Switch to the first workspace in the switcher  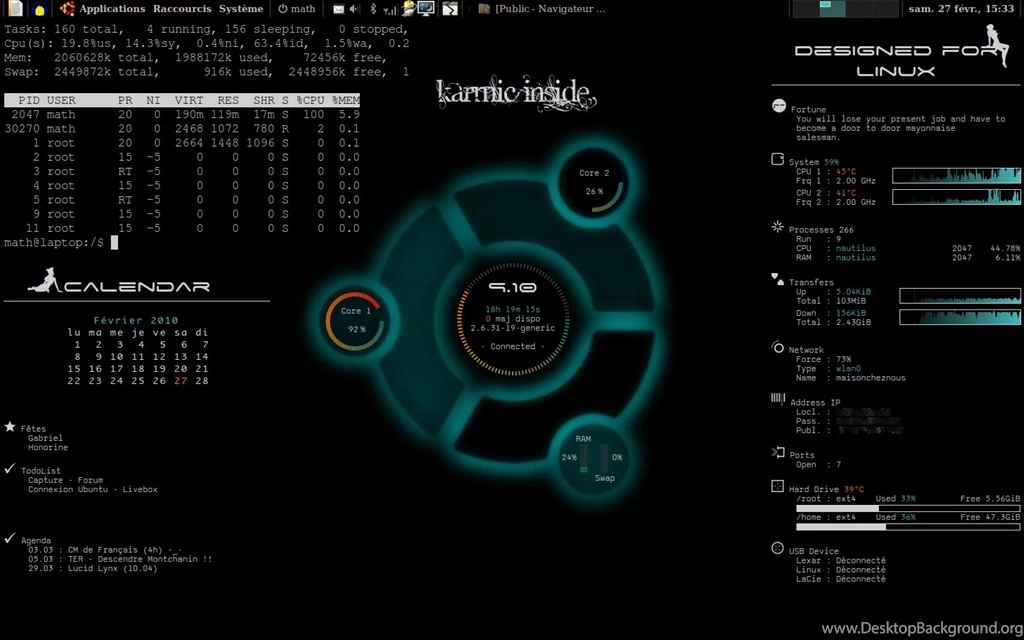coord(805,8)
